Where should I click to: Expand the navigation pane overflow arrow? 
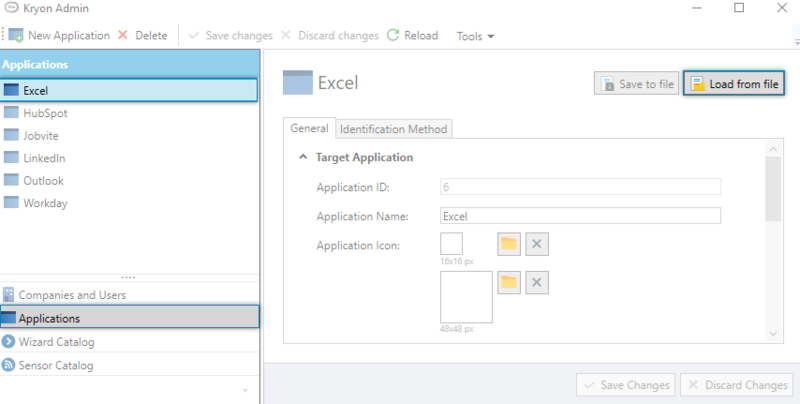click(x=245, y=389)
